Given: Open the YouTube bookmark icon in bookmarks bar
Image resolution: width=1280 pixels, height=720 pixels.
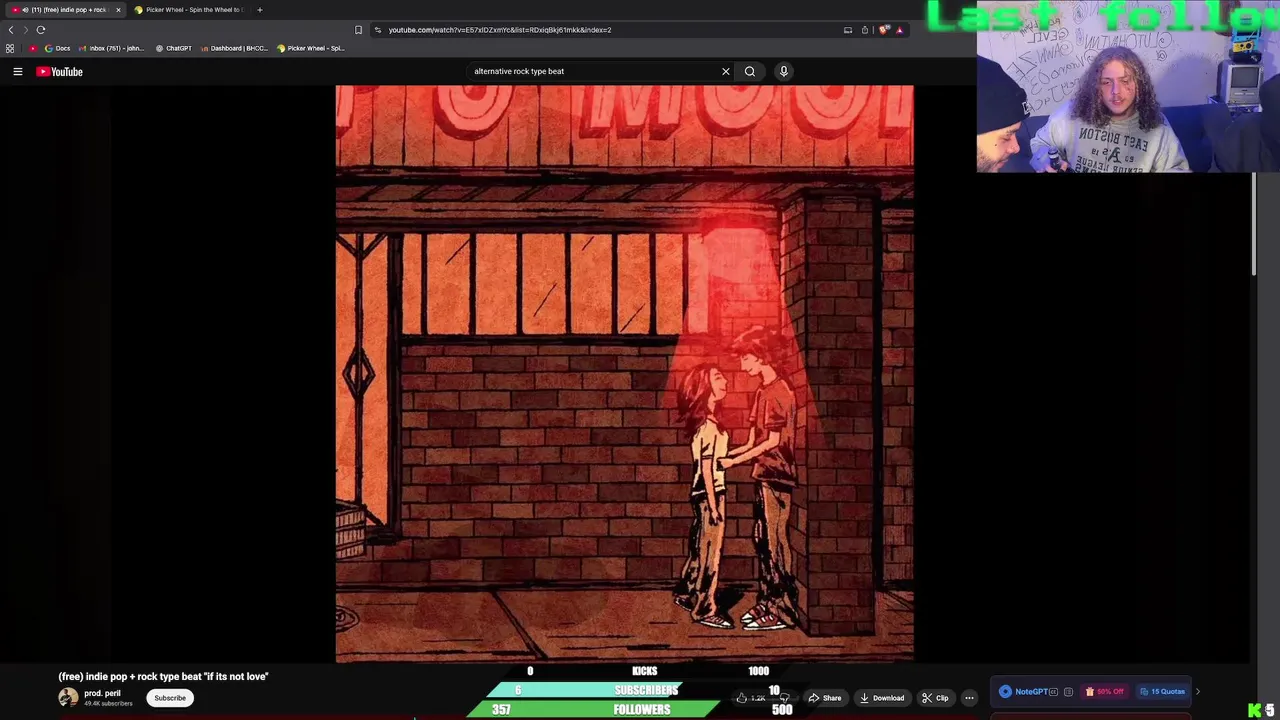Looking at the screenshot, I should click(33, 48).
